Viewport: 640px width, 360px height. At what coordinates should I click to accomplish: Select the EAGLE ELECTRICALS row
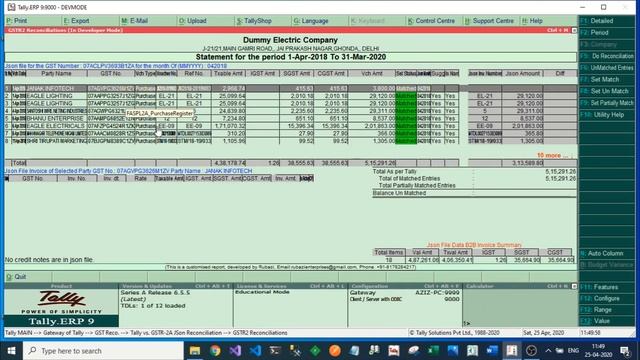(x=291, y=126)
